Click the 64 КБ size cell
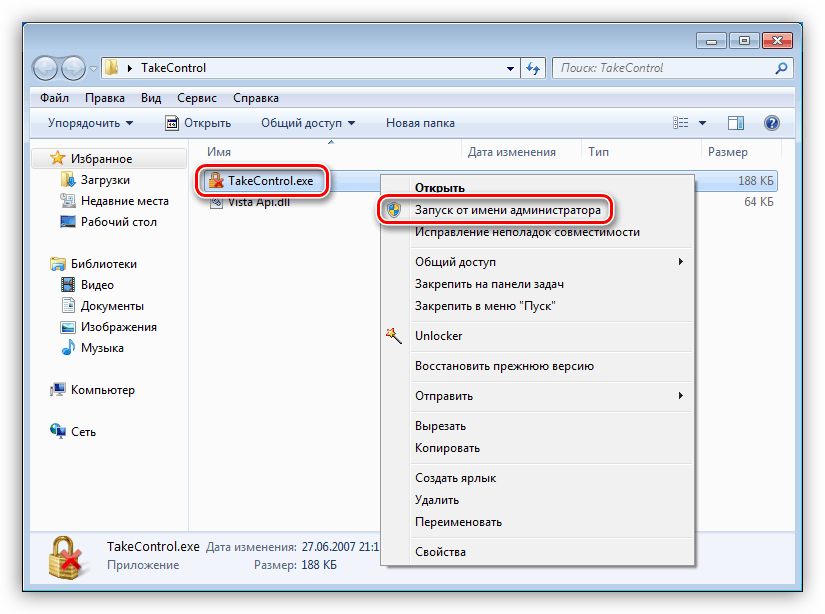 click(x=759, y=202)
